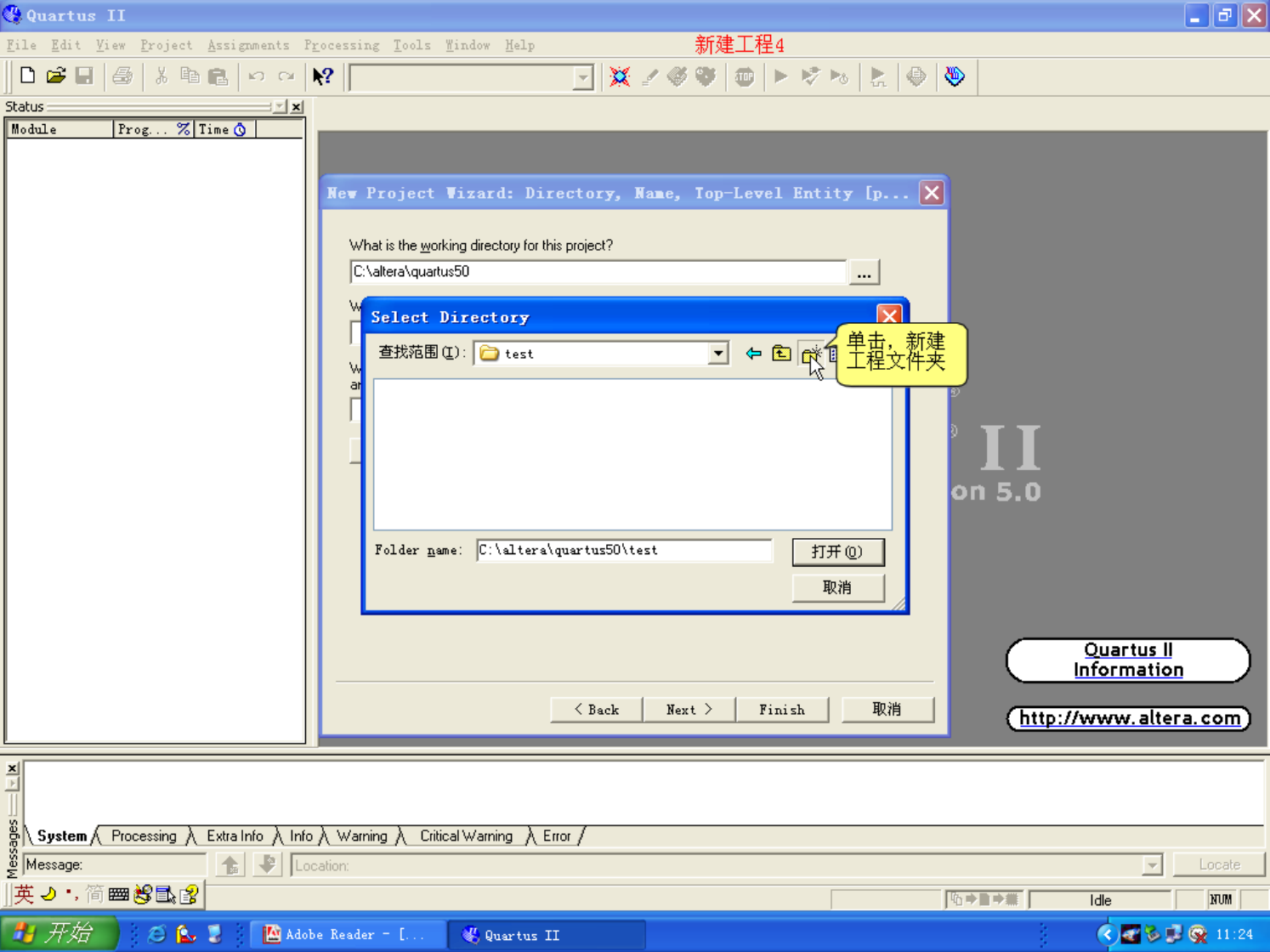Click the Start Timing Analysis icon
This screenshot has height=952, width=1270.
click(x=839, y=76)
